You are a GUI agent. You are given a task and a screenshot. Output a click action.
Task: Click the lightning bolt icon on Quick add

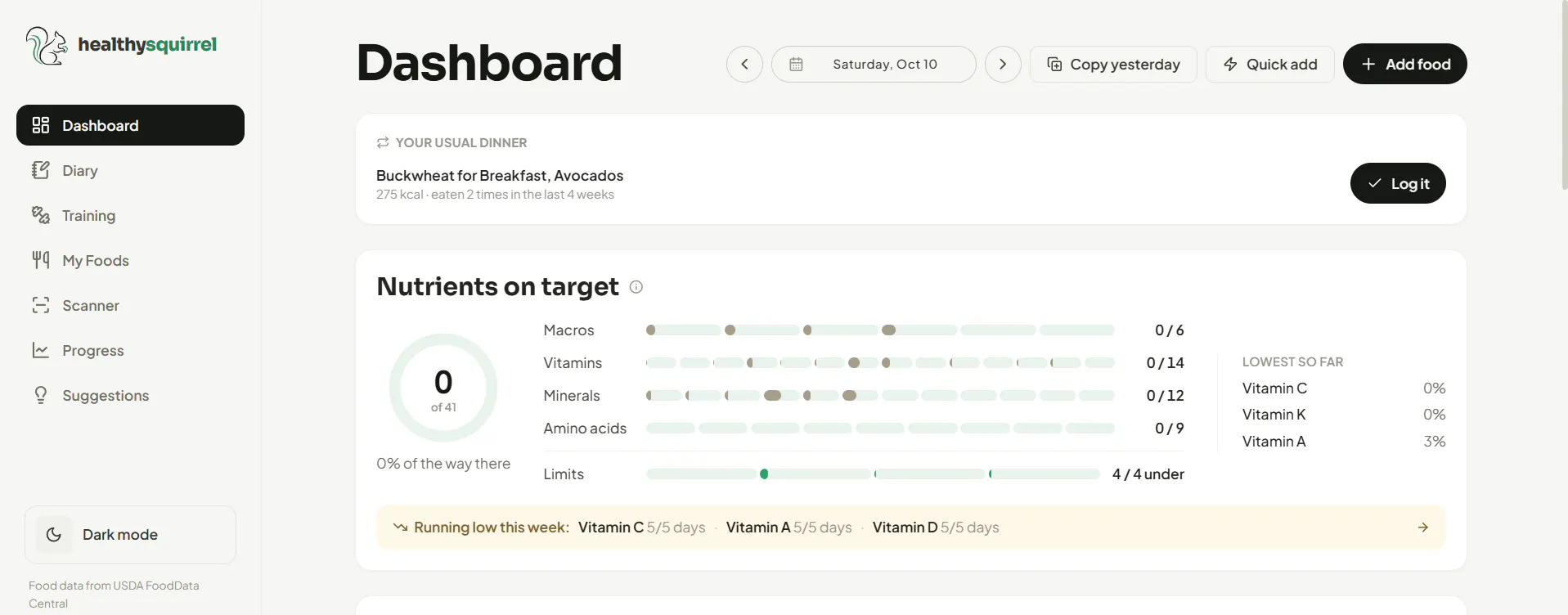(1230, 64)
